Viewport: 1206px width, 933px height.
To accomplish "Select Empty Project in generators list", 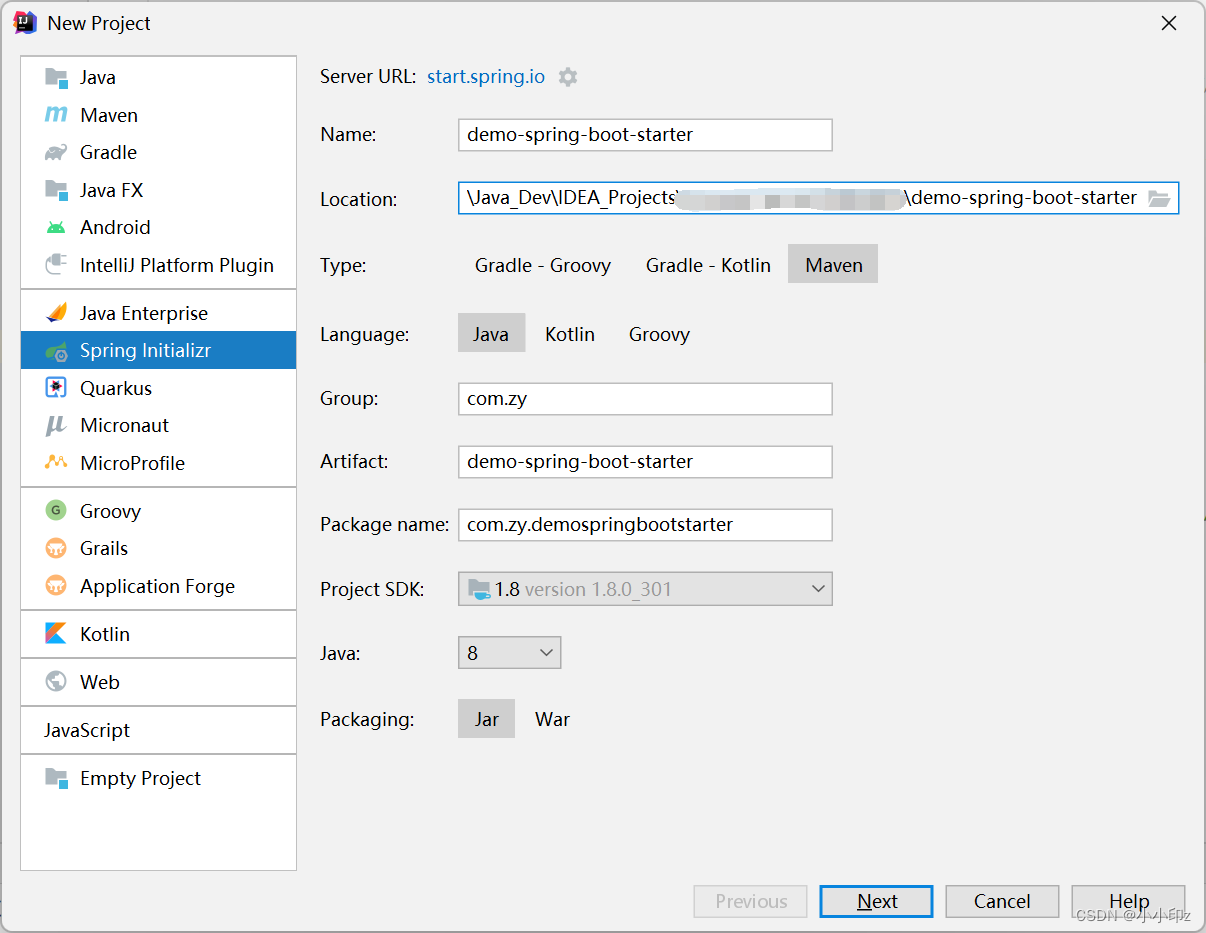I will point(158,778).
